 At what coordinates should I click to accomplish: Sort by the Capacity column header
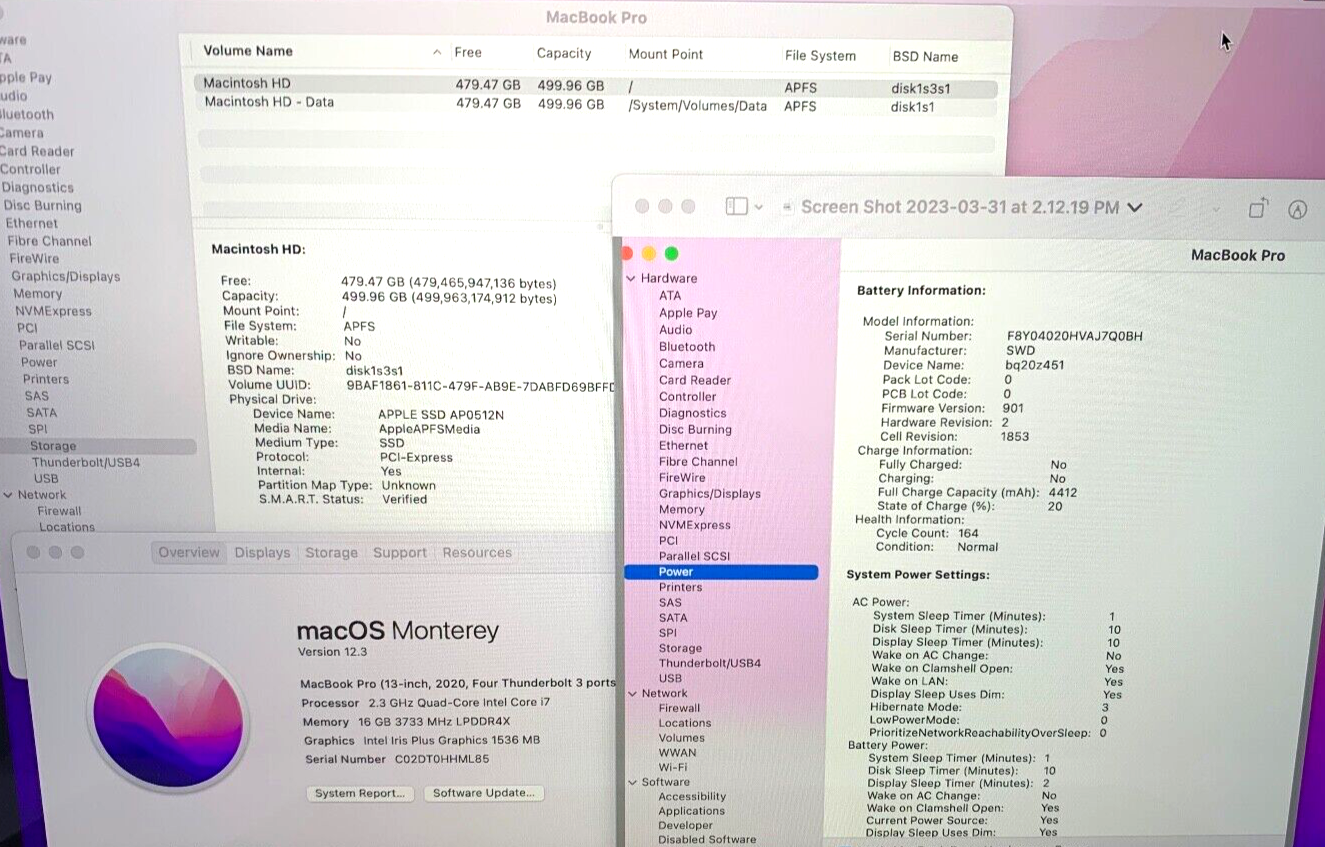564,54
